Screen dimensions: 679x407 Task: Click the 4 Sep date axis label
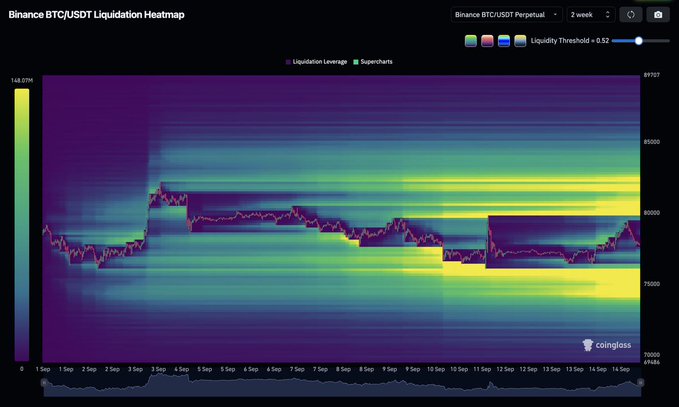(x=181, y=369)
